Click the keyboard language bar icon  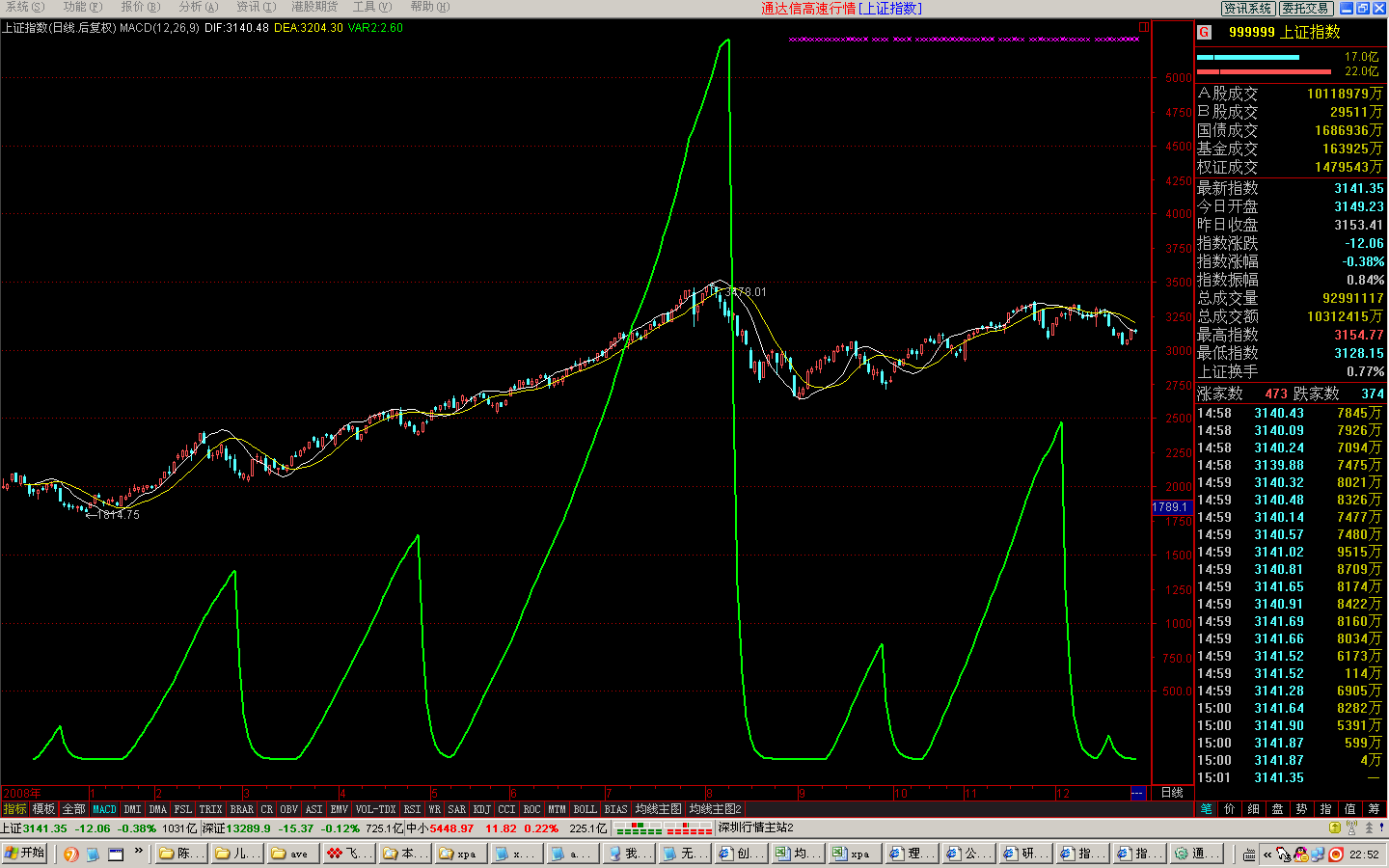(x=1249, y=854)
